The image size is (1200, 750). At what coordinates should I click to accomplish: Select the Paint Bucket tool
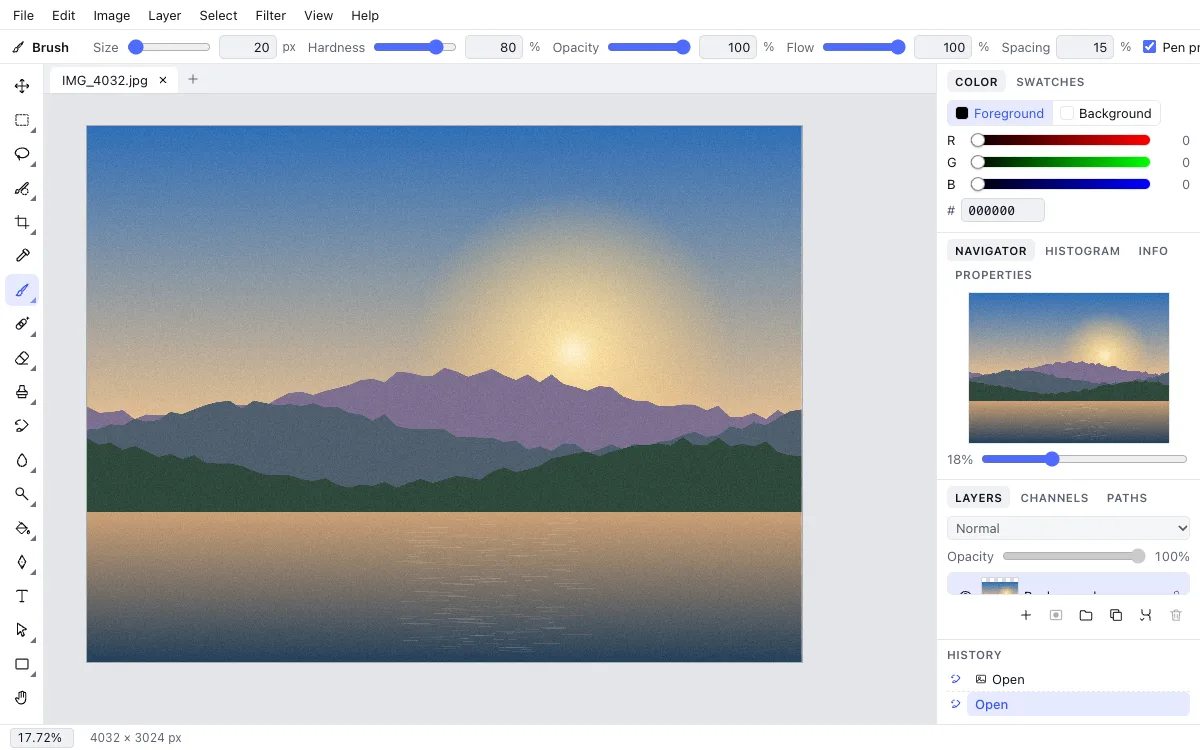pos(22,528)
